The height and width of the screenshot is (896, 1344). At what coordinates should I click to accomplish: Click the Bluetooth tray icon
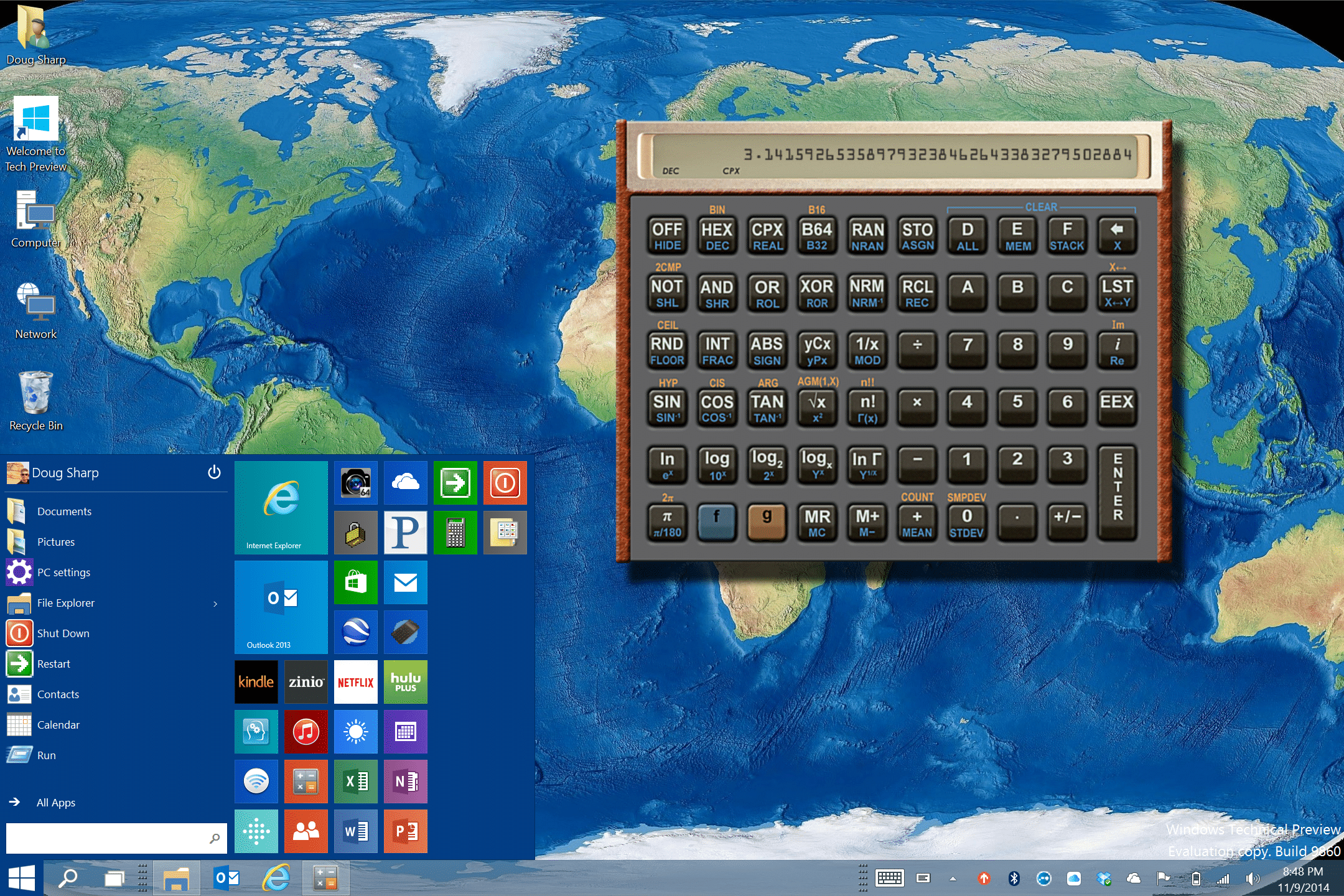point(1014,879)
